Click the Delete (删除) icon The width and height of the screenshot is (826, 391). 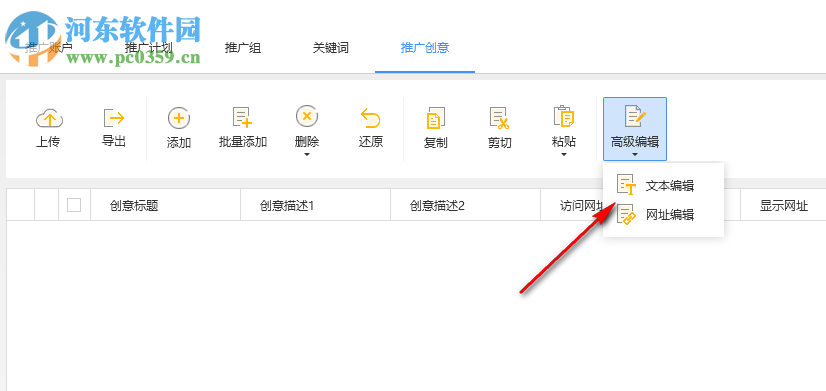307,116
